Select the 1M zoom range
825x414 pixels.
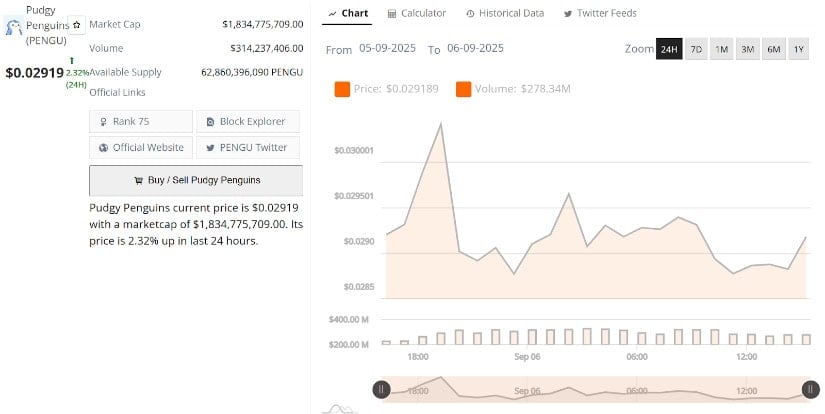[x=721, y=49]
